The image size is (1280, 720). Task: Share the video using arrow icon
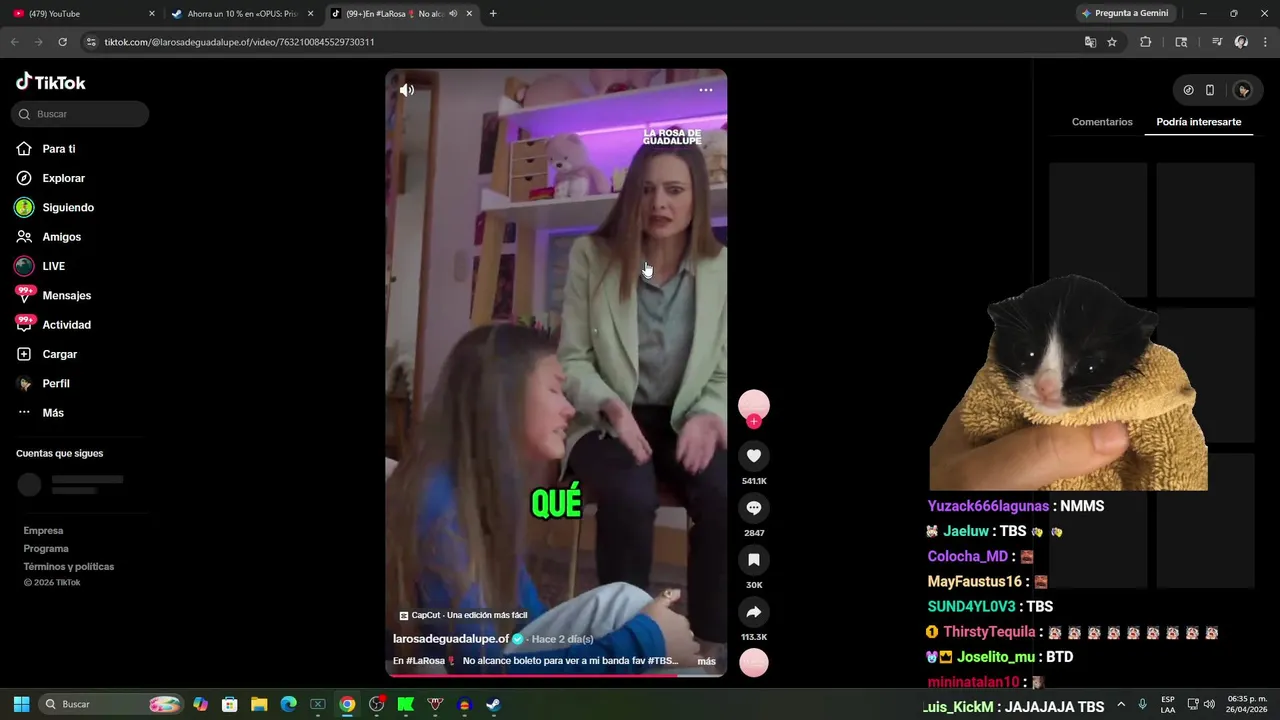754,612
